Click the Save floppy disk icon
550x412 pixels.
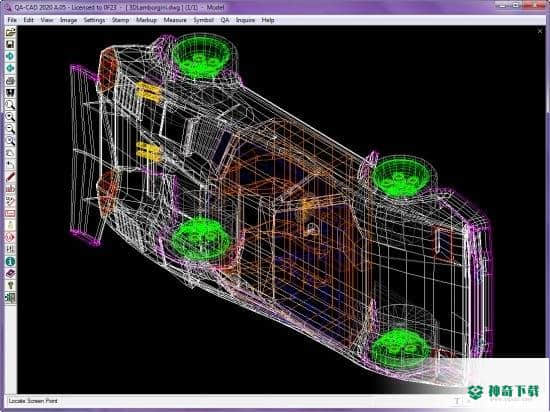tap(11, 44)
